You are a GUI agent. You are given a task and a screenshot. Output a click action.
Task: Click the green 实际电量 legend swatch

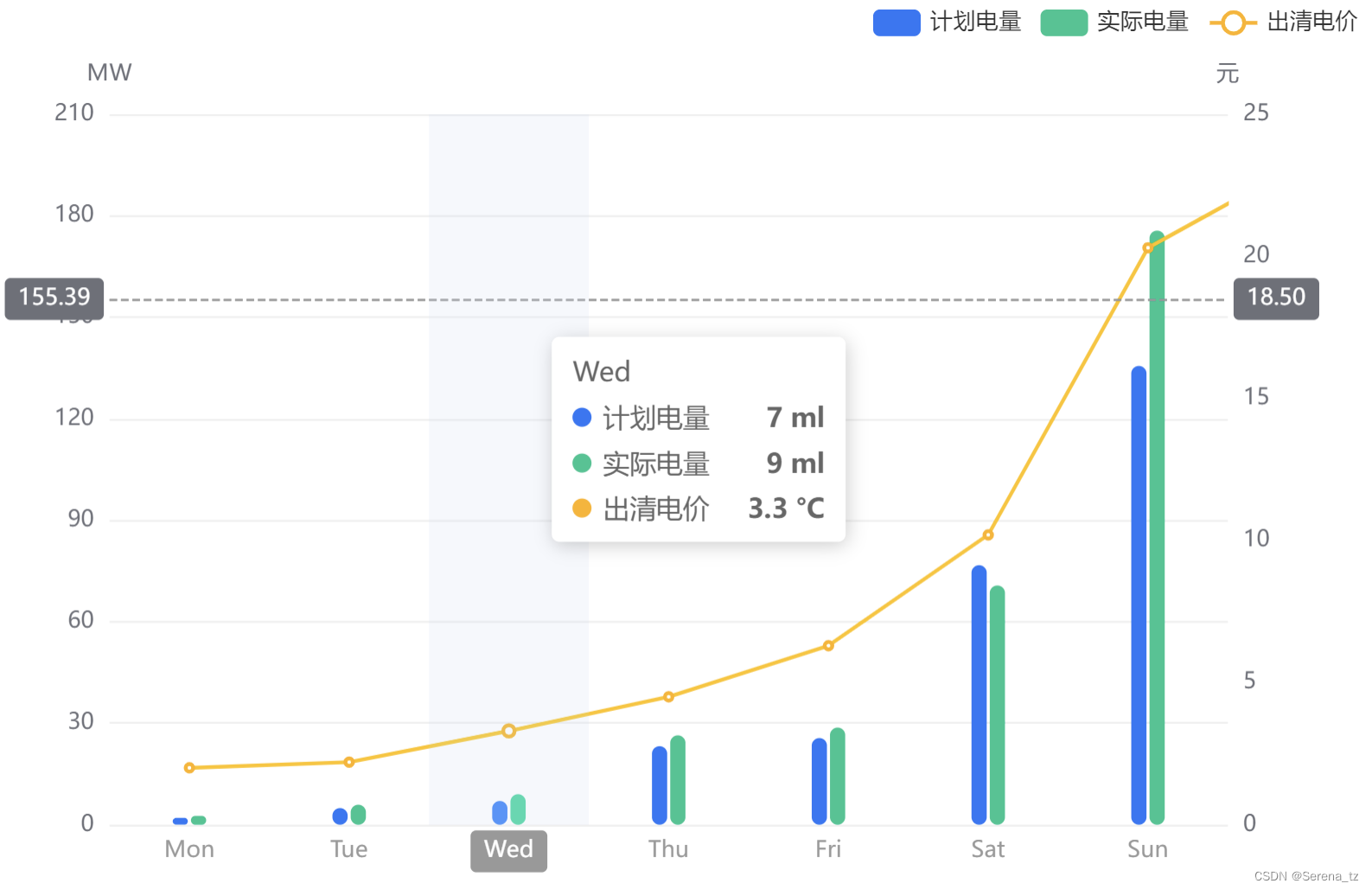[1063, 22]
